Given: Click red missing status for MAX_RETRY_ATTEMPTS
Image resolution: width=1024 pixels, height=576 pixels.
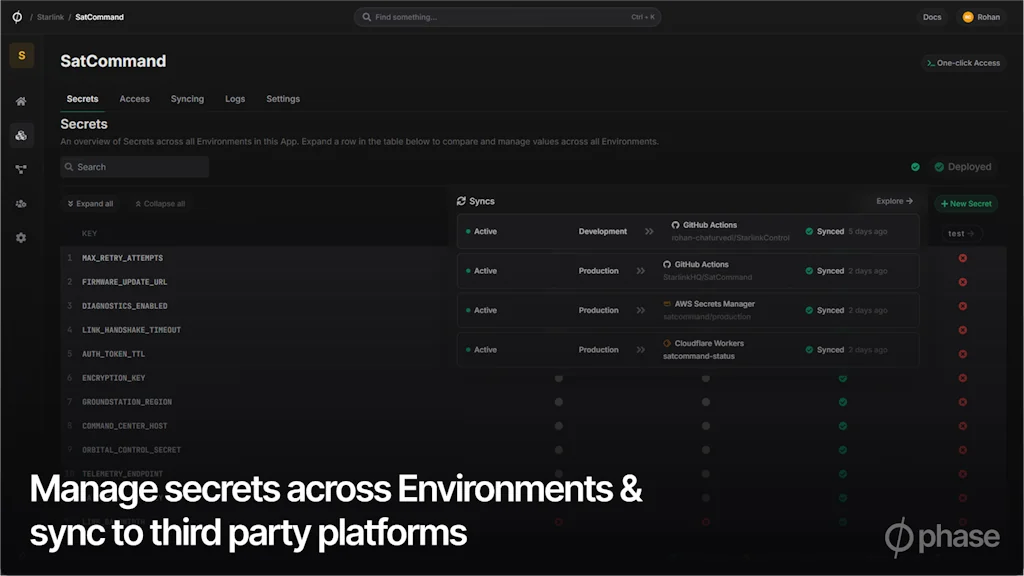Looking at the screenshot, I should pos(963,258).
